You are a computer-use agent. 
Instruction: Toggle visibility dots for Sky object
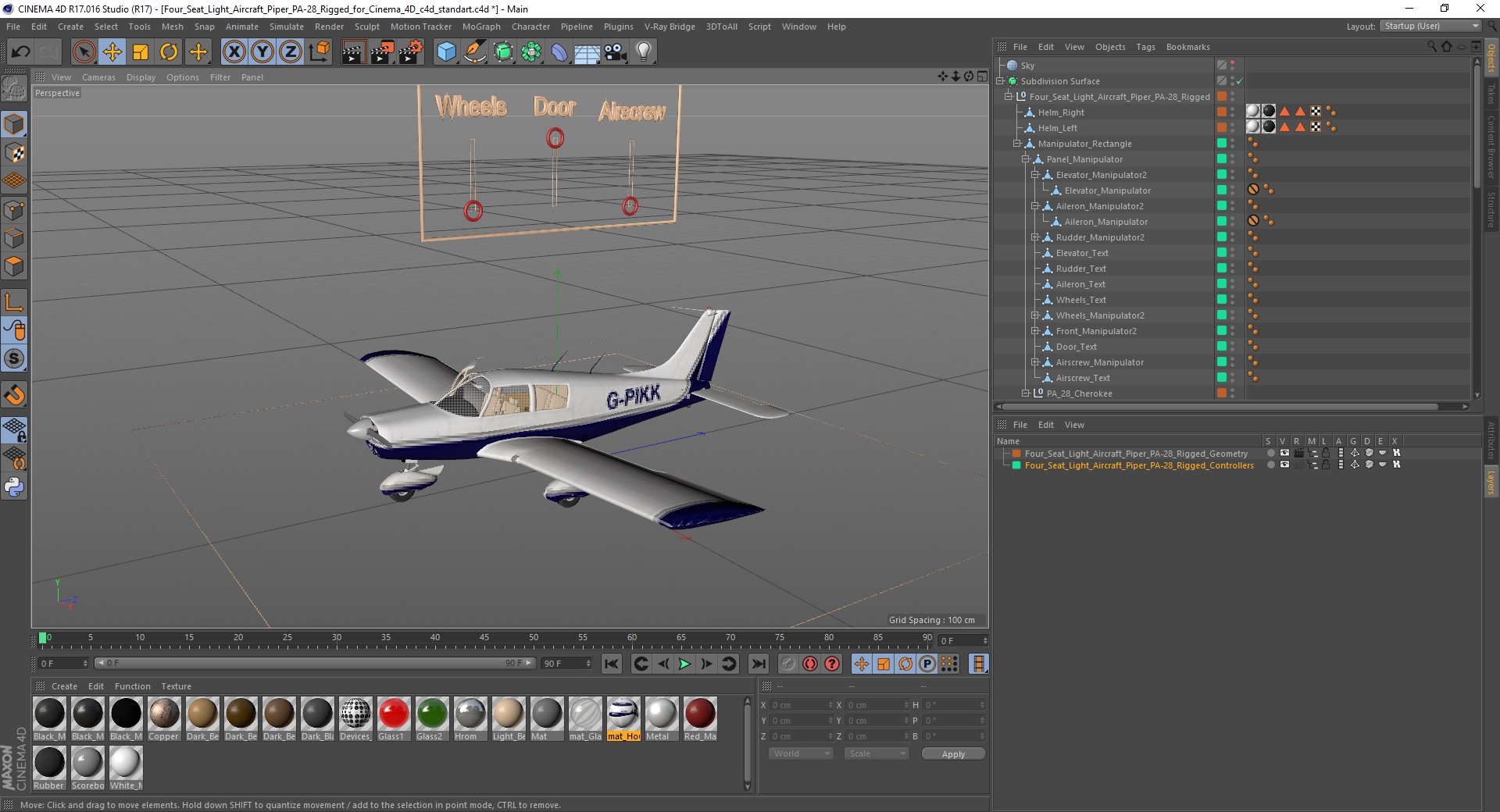point(1233,66)
